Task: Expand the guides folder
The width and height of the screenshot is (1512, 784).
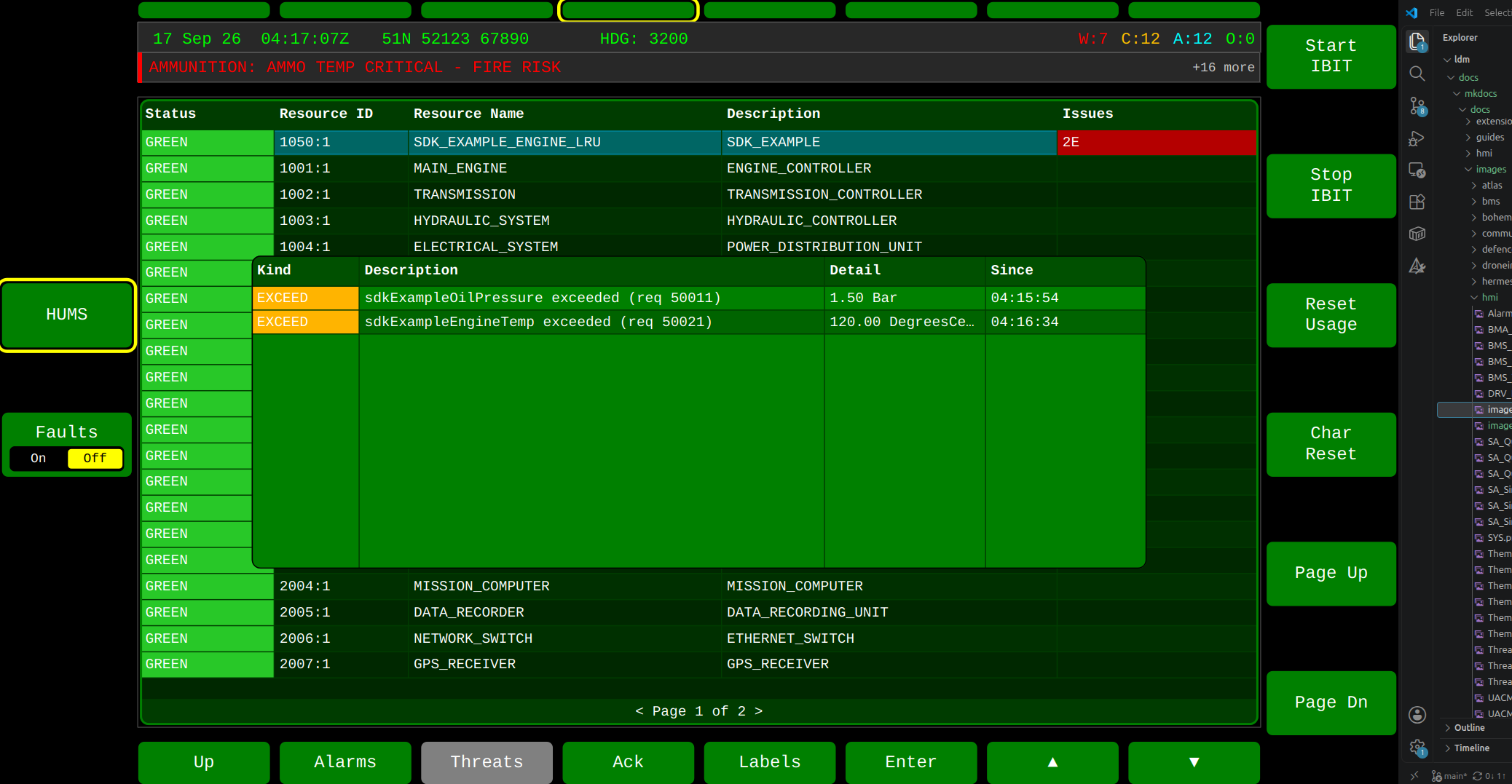Action: [x=1468, y=138]
